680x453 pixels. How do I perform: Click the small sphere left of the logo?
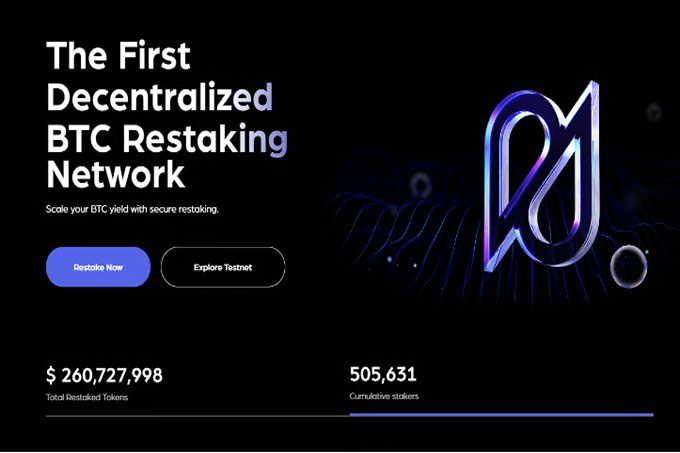point(421,182)
